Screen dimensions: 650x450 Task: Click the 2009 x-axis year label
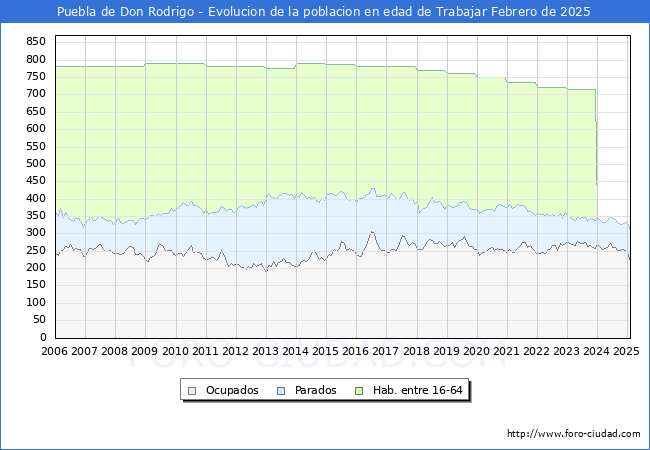pos(144,351)
